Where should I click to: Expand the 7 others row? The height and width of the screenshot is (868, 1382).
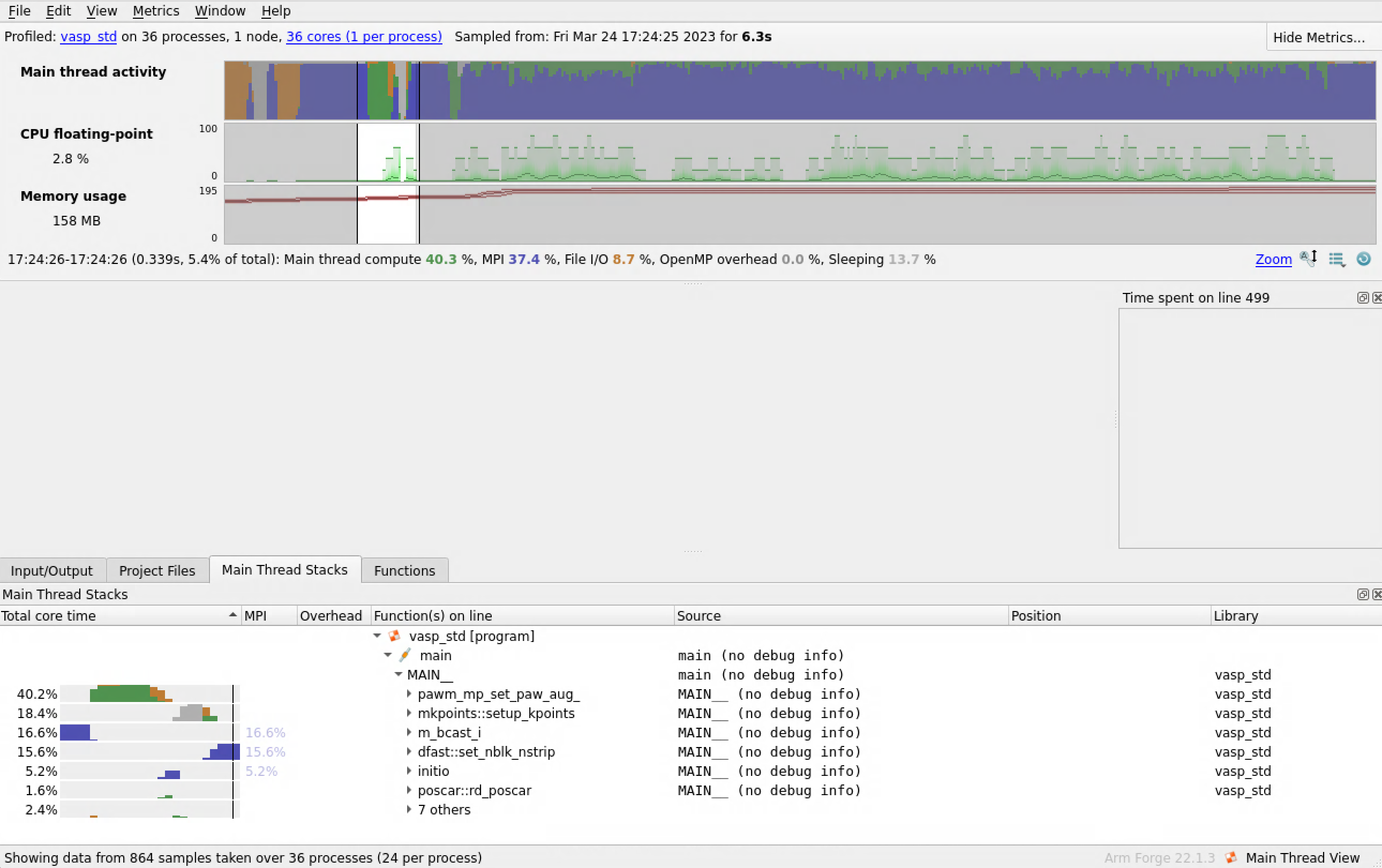point(409,810)
